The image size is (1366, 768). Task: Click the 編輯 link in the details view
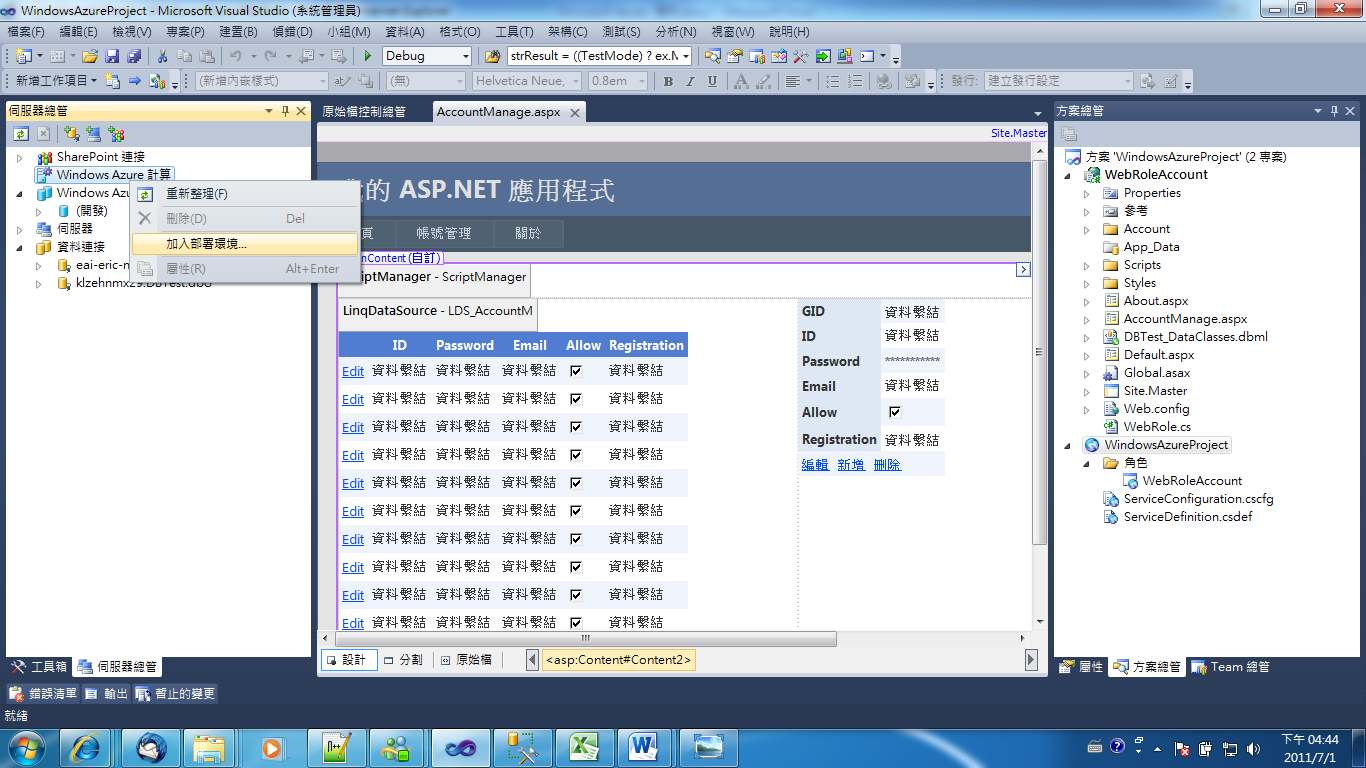coord(815,465)
